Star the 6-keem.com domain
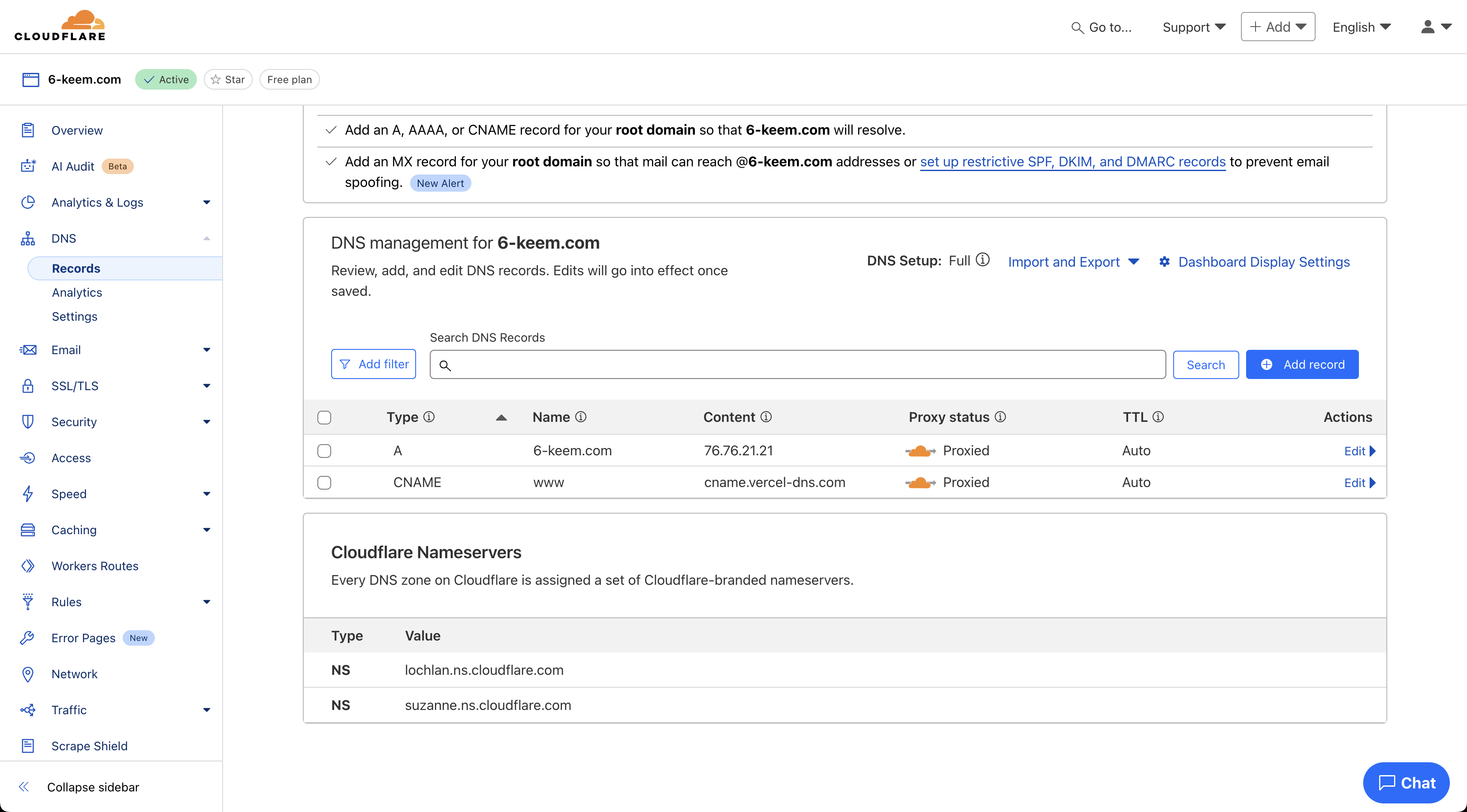This screenshot has width=1467, height=812. pos(228,80)
